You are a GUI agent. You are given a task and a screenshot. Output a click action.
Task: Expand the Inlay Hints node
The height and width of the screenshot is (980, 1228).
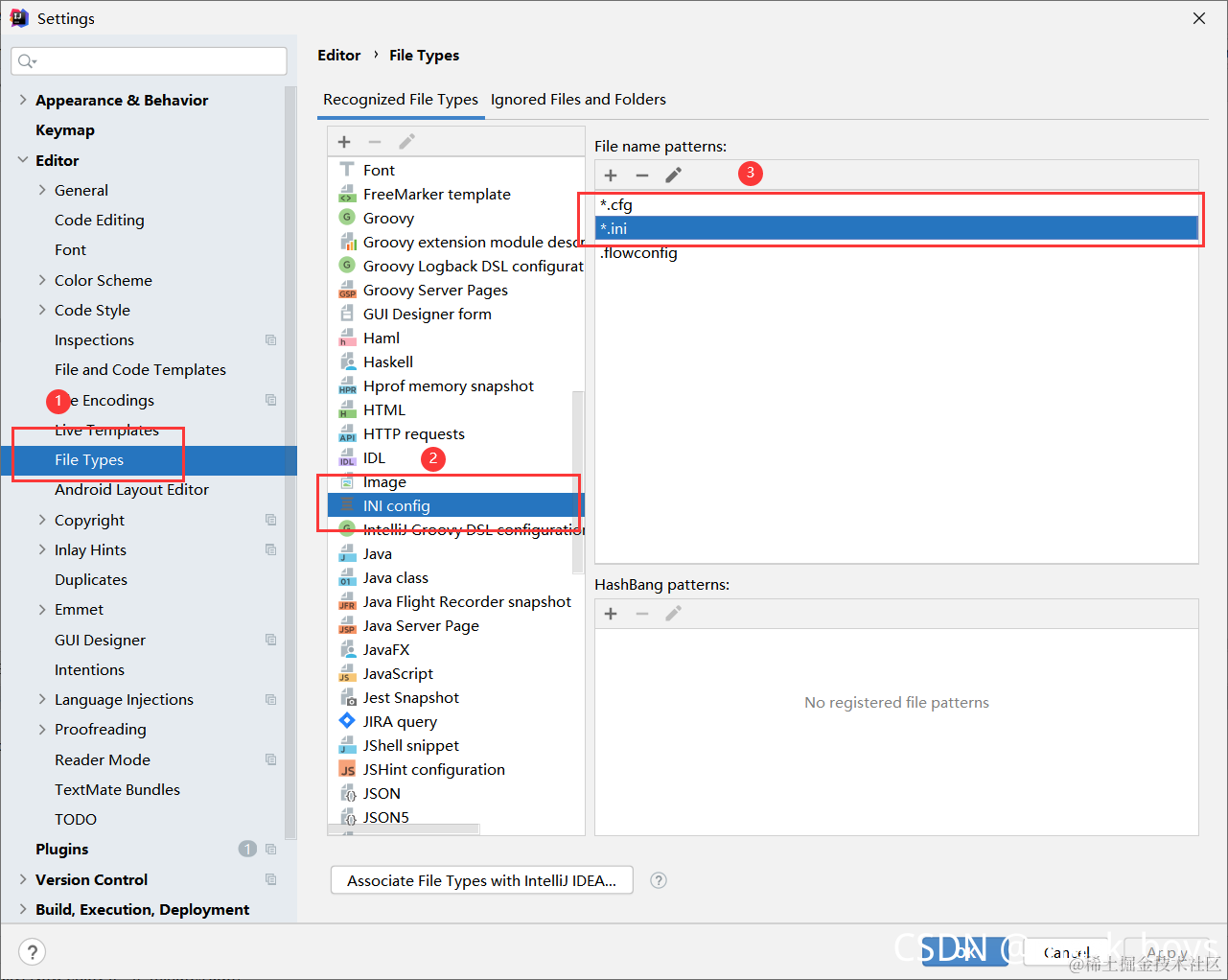coord(42,549)
